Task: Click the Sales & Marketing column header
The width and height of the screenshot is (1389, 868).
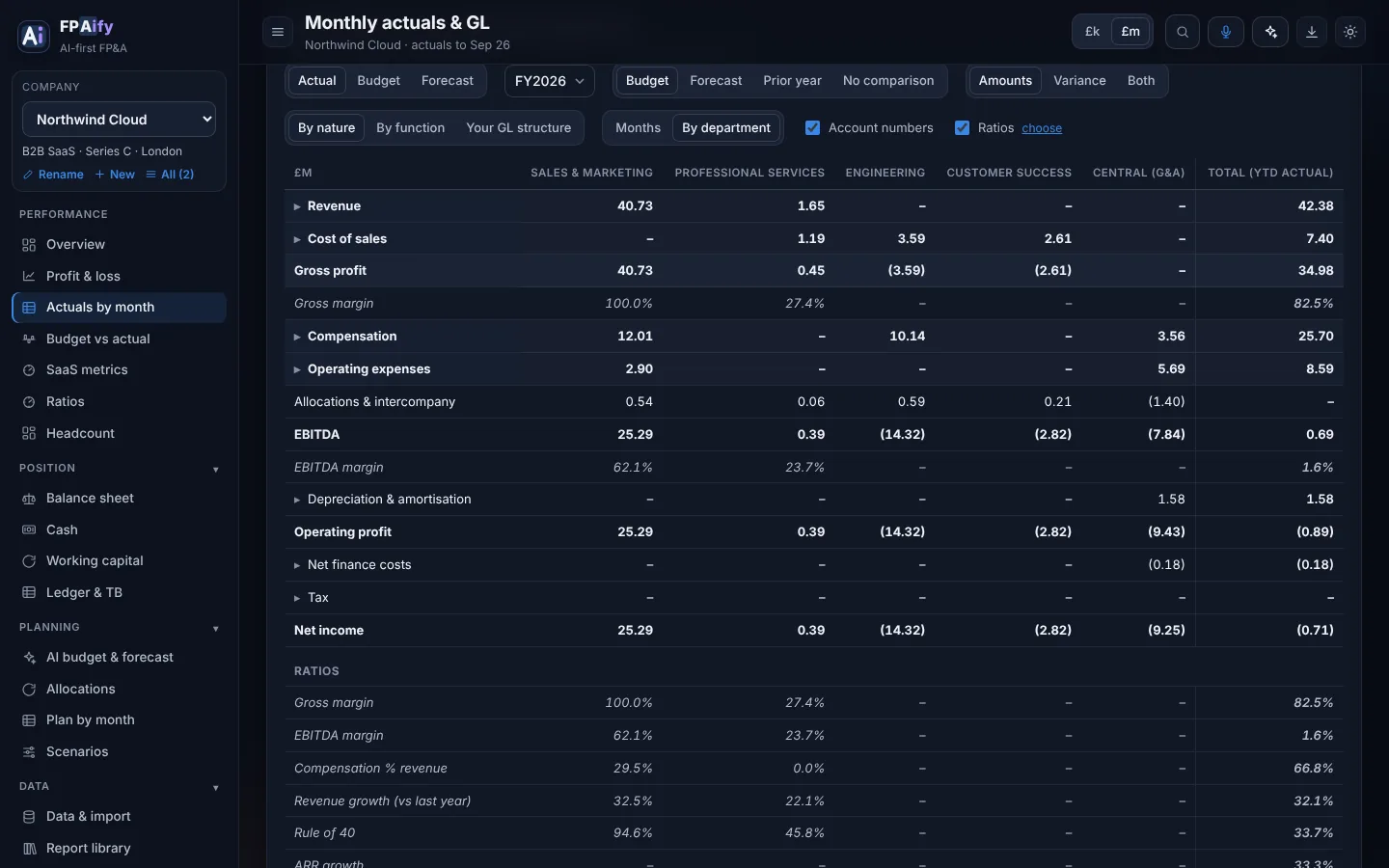Action: pos(591,173)
